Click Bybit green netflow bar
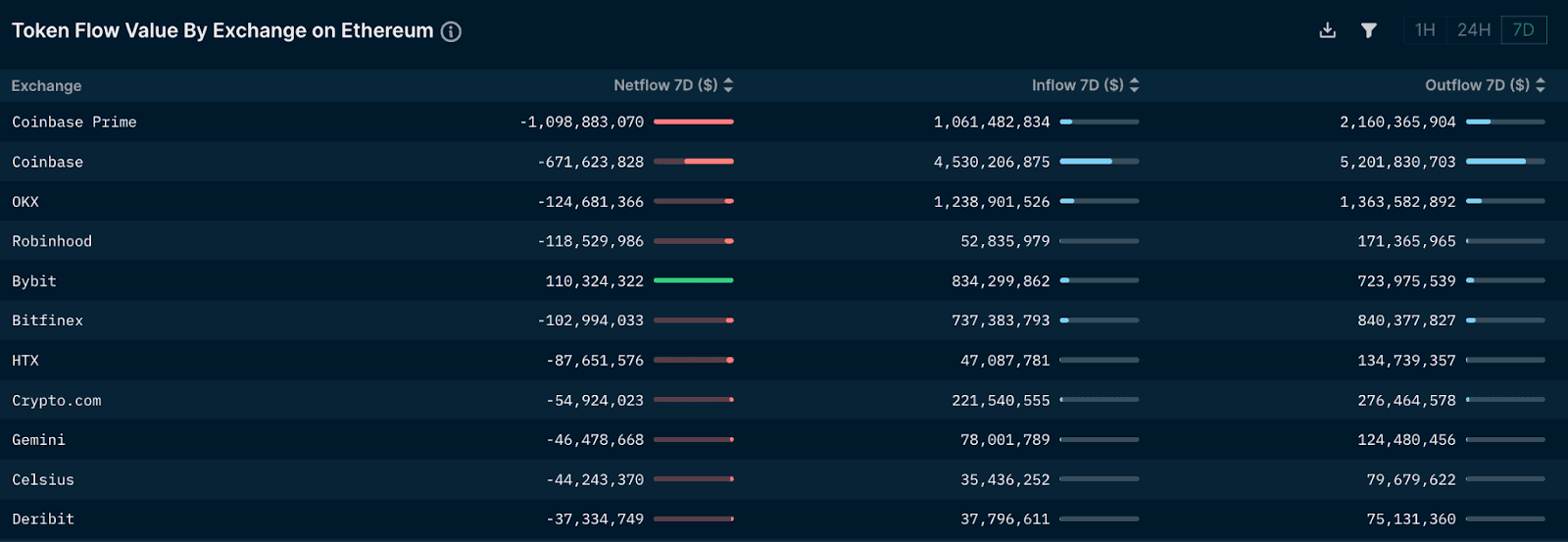This screenshot has width=1568, height=542. coord(694,280)
